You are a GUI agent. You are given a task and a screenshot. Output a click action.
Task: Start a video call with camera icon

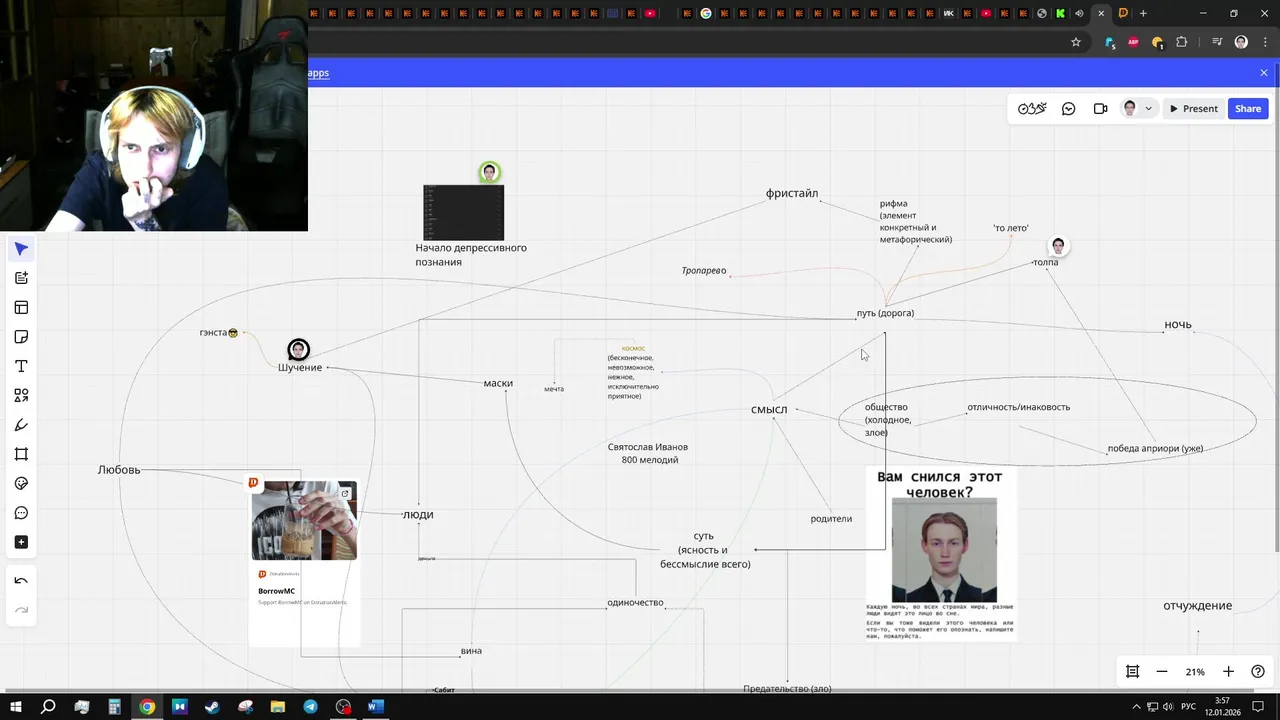tap(1100, 109)
